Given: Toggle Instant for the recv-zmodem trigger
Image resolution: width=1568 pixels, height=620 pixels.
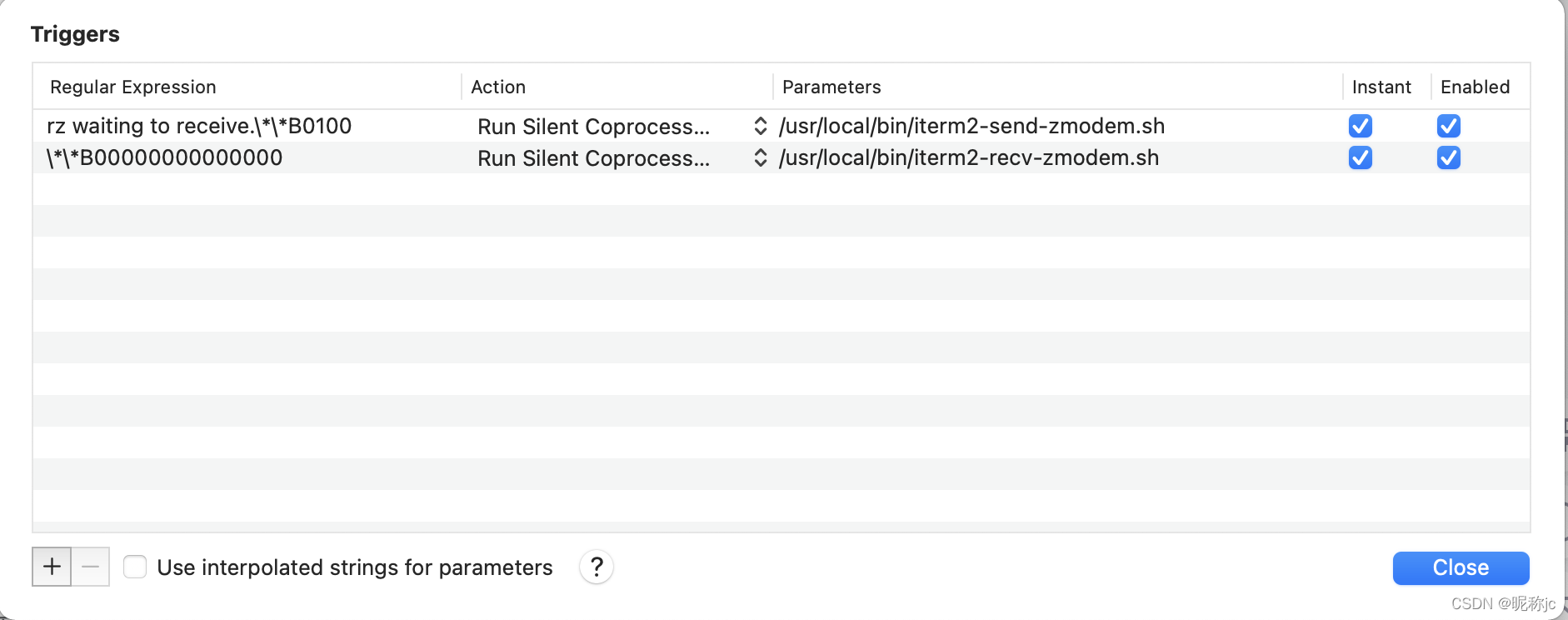Looking at the screenshot, I should (1361, 157).
